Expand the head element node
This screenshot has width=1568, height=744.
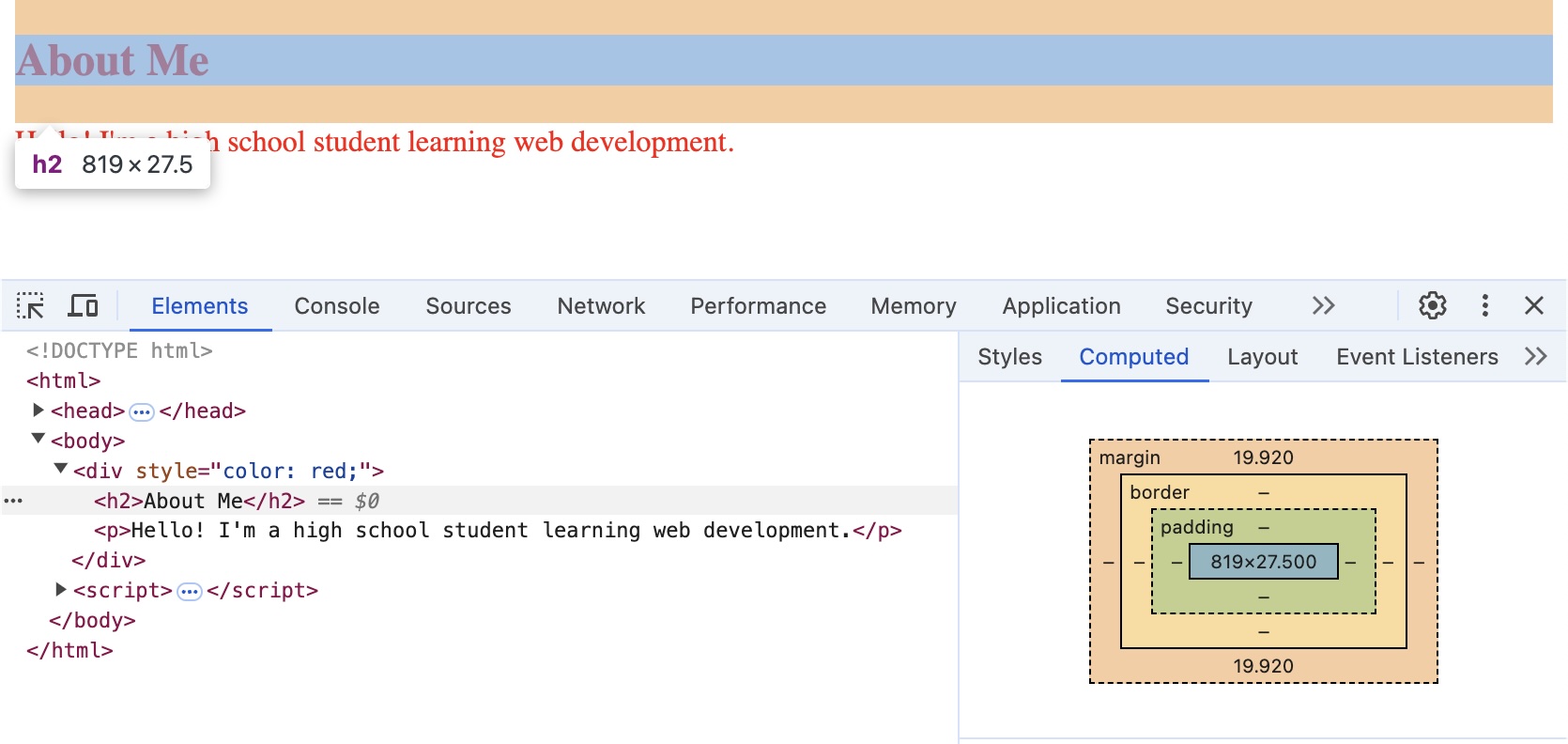click(x=38, y=411)
